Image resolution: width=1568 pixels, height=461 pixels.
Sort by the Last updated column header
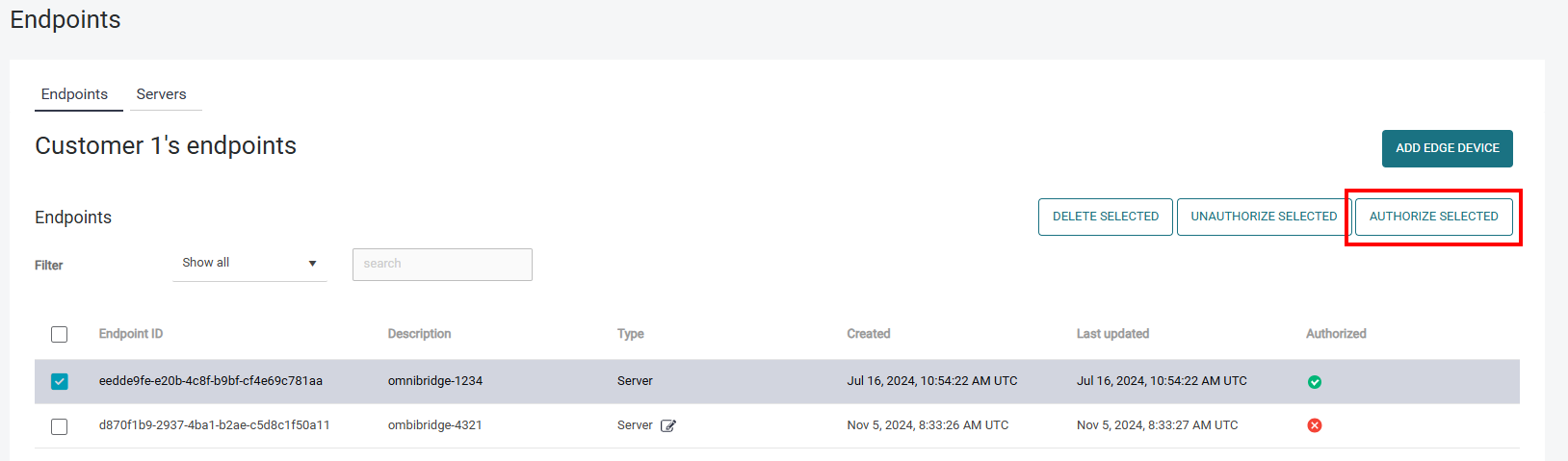[x=1112, y=334]
